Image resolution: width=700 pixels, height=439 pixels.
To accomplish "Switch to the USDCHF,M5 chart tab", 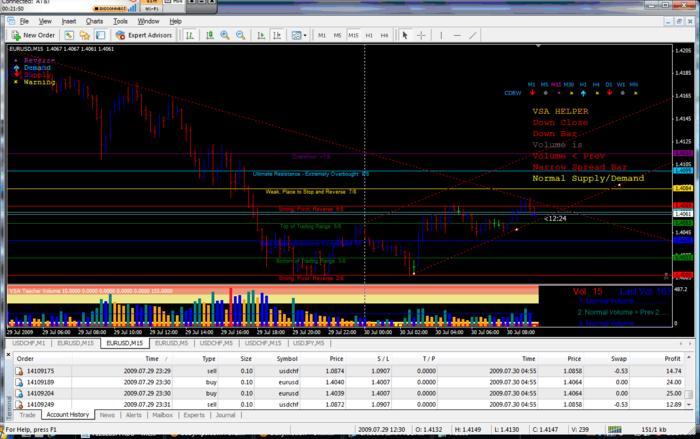I will [216, 343].
